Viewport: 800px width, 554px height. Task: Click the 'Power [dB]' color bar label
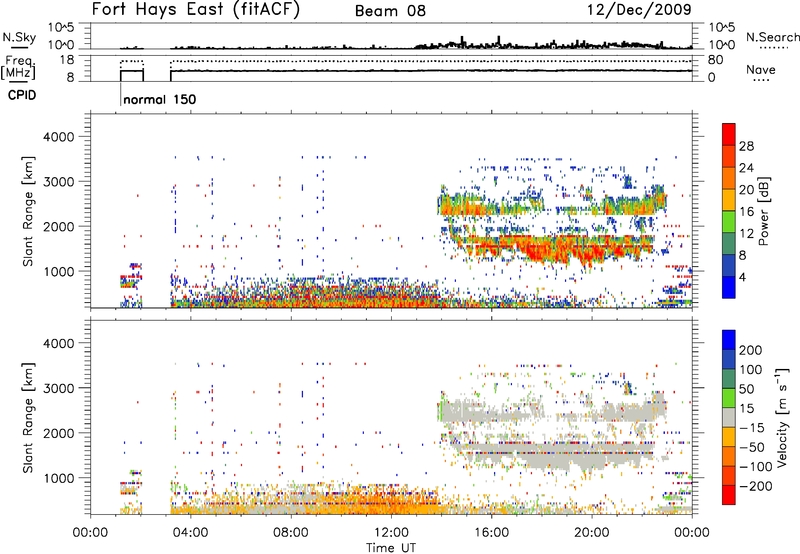point(764,211)
